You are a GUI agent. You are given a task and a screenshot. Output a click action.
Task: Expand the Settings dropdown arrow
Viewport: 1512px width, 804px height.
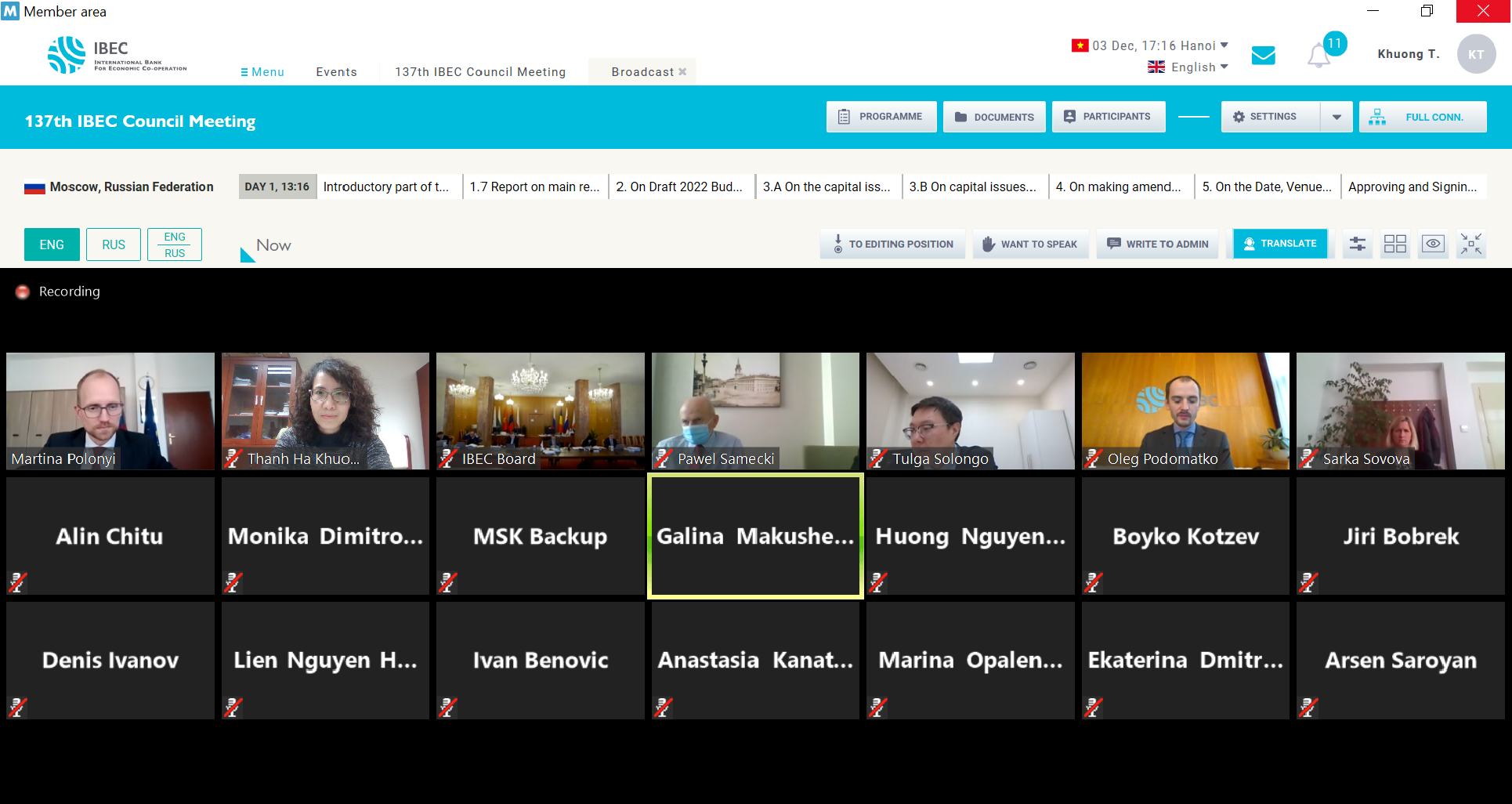(x=1337, y=117)
